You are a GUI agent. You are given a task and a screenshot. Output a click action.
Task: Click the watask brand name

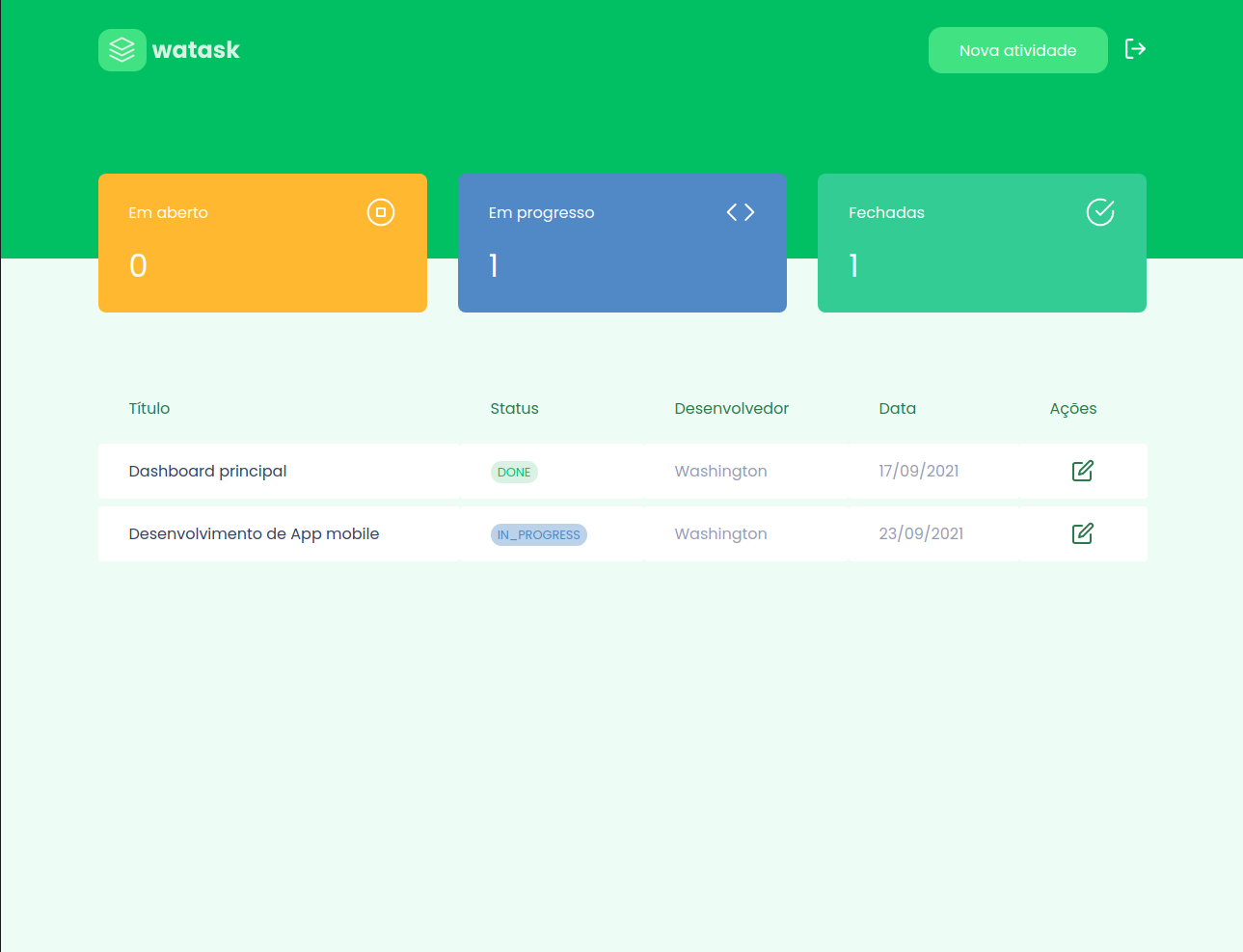[x=196, y=50]
